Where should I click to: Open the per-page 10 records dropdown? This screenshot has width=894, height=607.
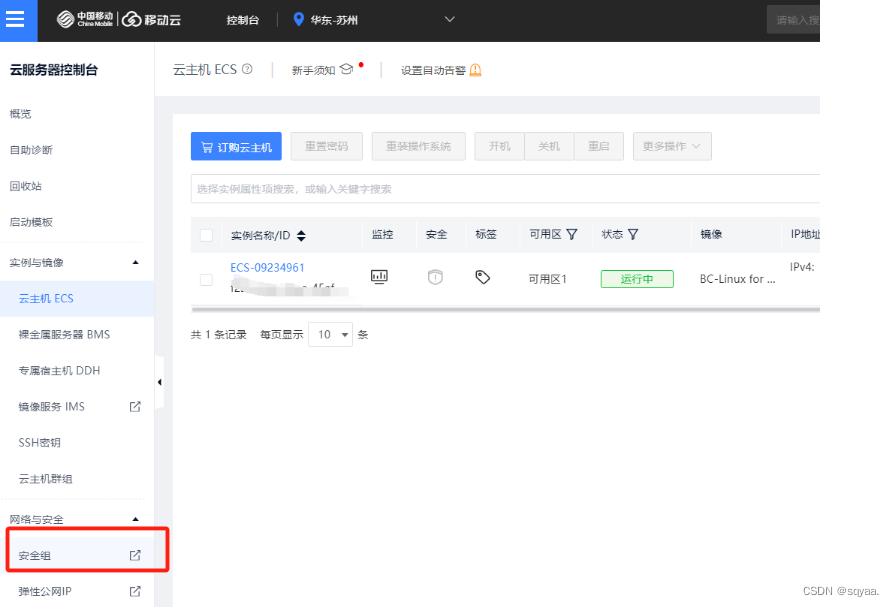pyautogui.click(x=330, y=335)
